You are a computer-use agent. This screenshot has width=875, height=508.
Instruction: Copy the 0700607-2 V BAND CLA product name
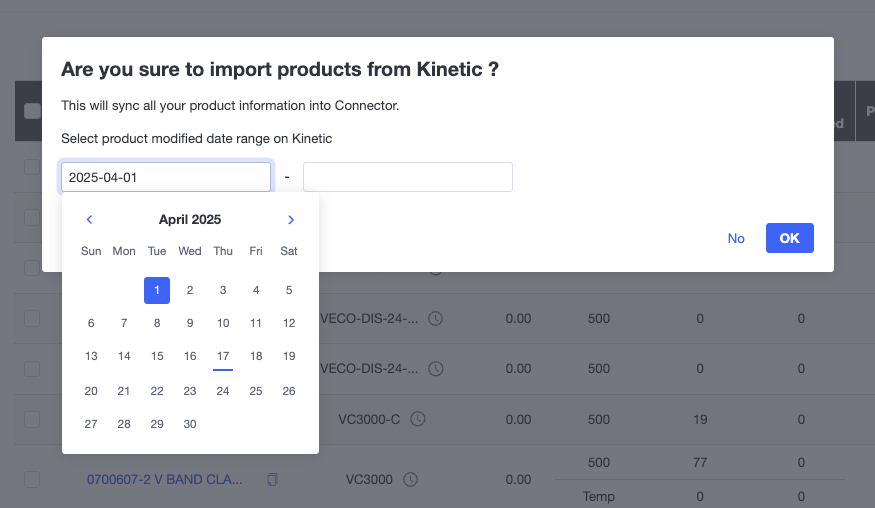[x=272, y=480]
